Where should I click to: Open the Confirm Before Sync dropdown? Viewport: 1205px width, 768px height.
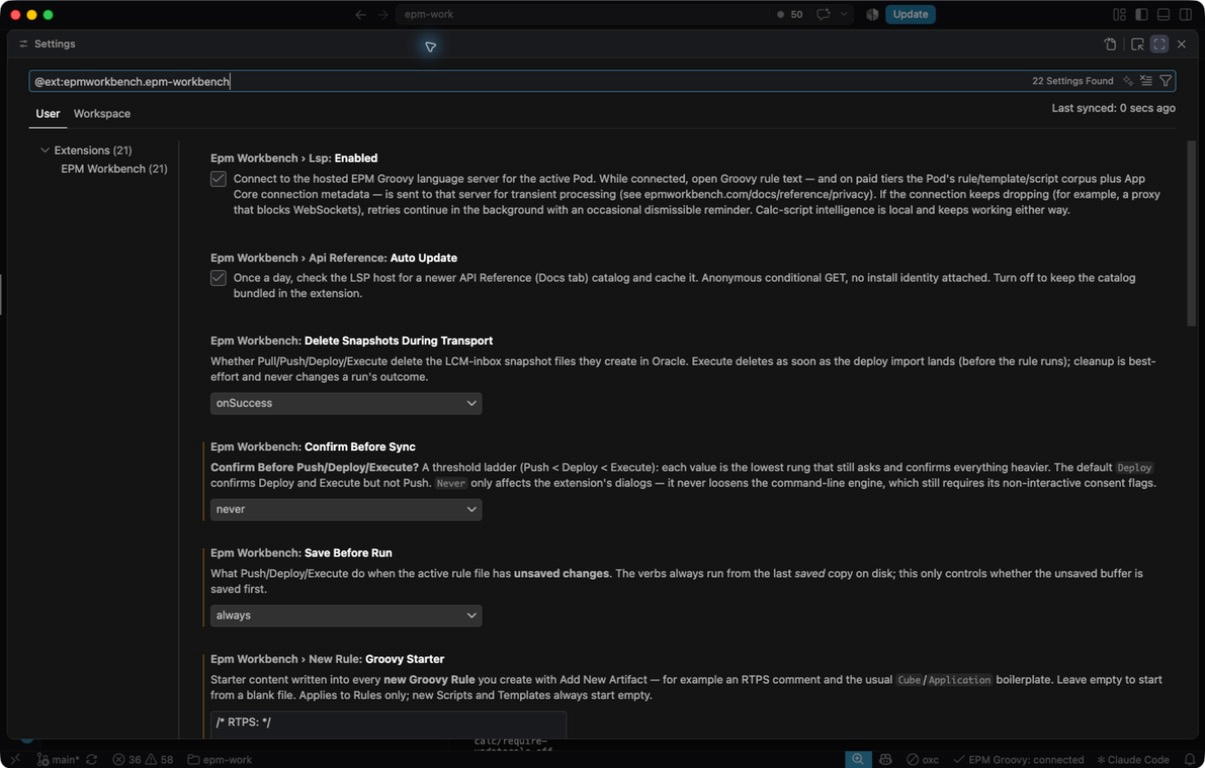[x=346, y=509]
